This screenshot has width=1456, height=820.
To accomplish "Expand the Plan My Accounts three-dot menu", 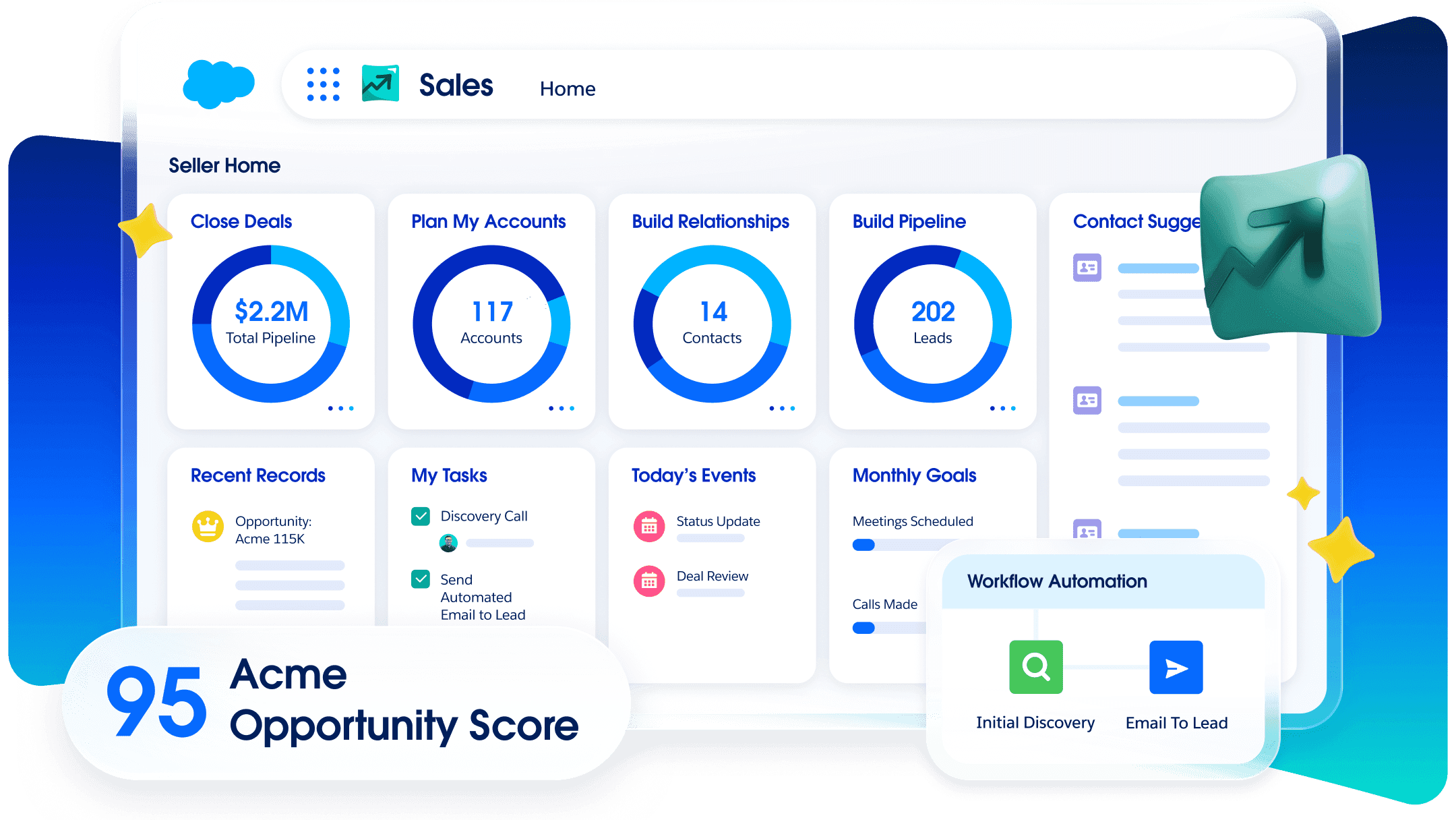I will tap(562, 408).
